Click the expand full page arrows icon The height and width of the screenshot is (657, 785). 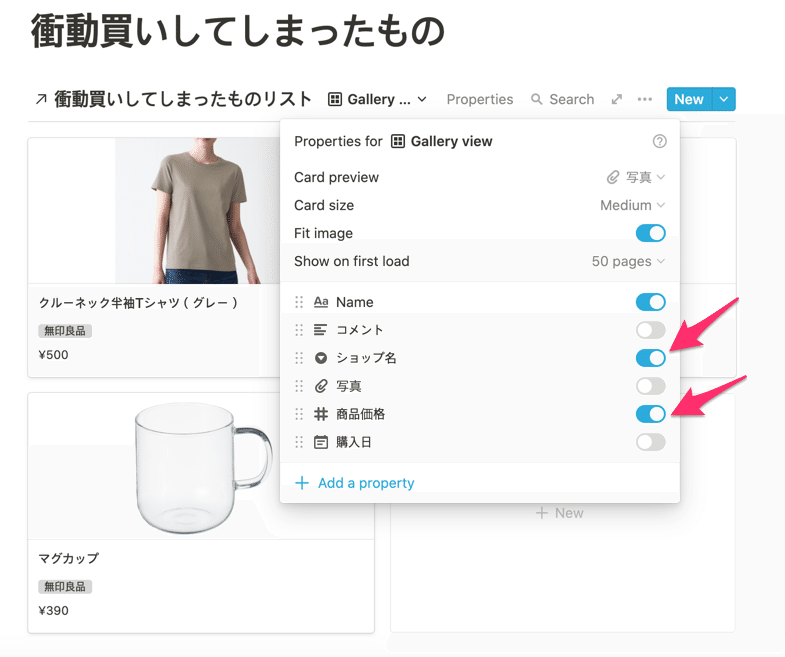click(617, 99)
